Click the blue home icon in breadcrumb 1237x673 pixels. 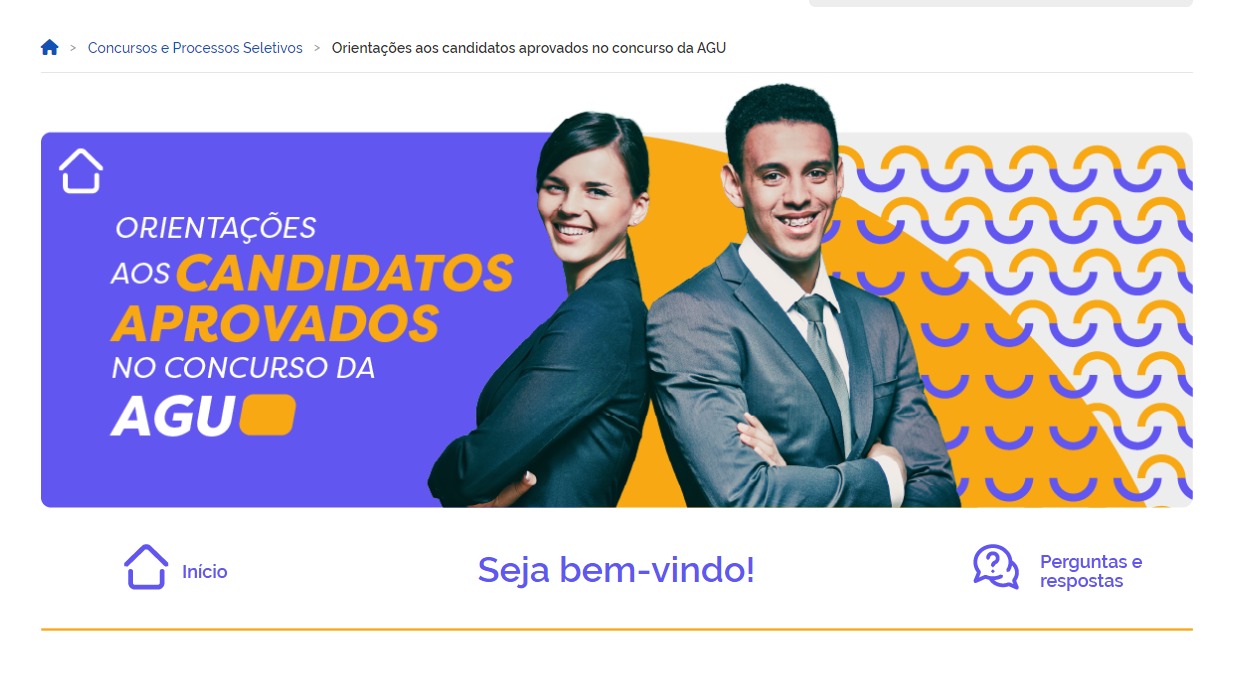coord(50,48)
